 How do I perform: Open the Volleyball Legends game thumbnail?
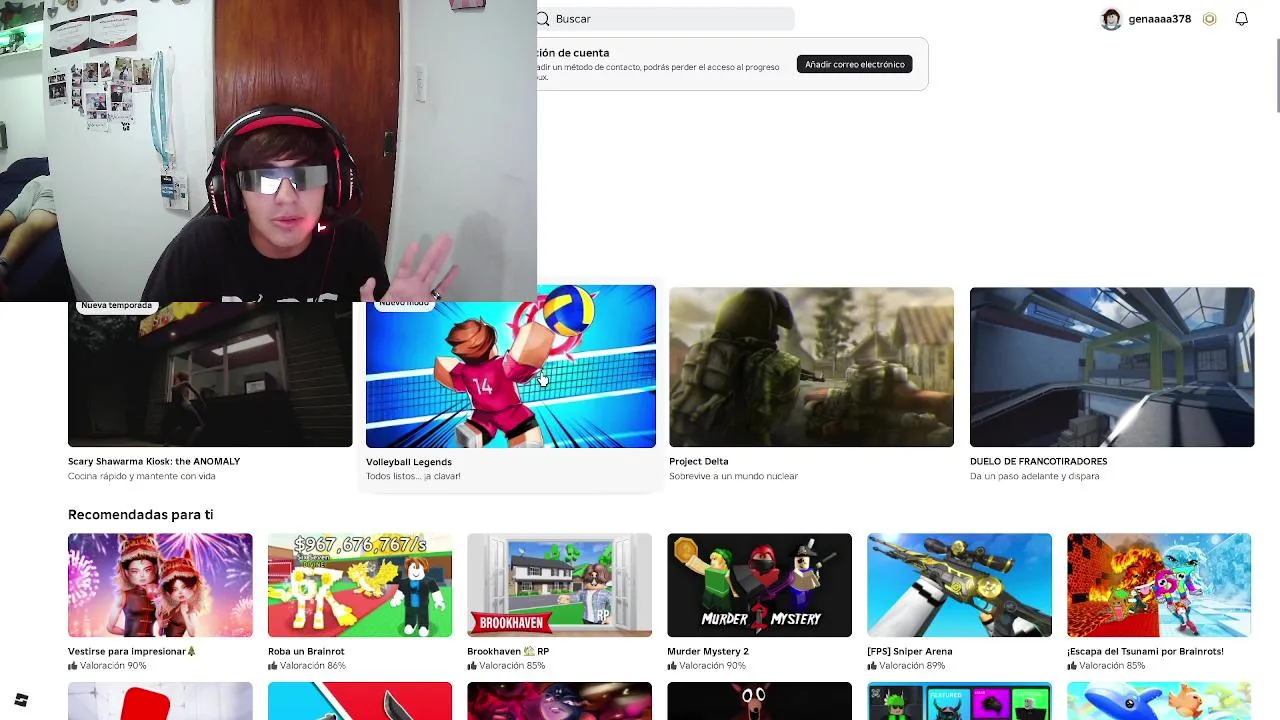[511, 366]
